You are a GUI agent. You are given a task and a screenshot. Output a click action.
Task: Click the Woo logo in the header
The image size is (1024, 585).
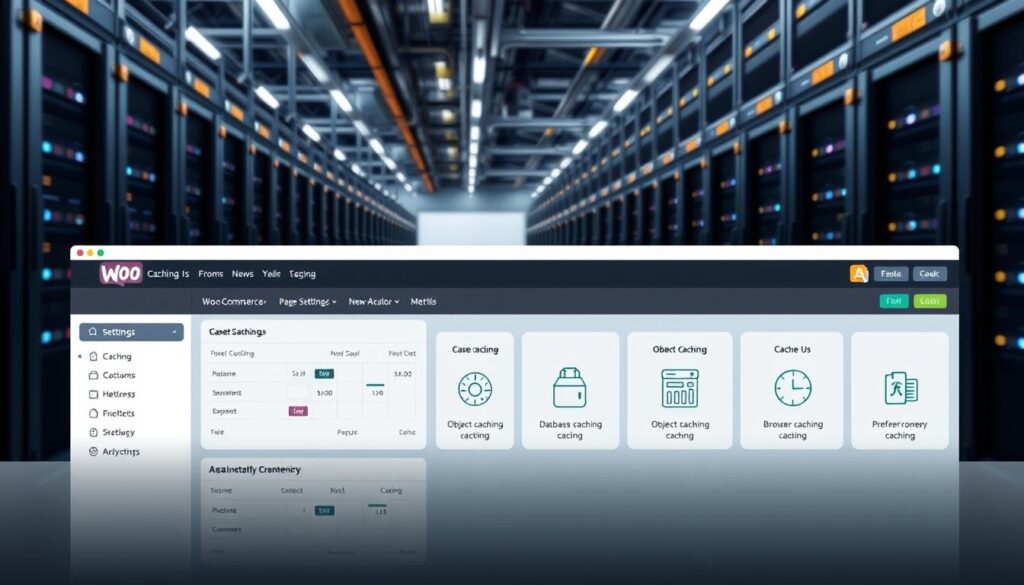(120, 274)
